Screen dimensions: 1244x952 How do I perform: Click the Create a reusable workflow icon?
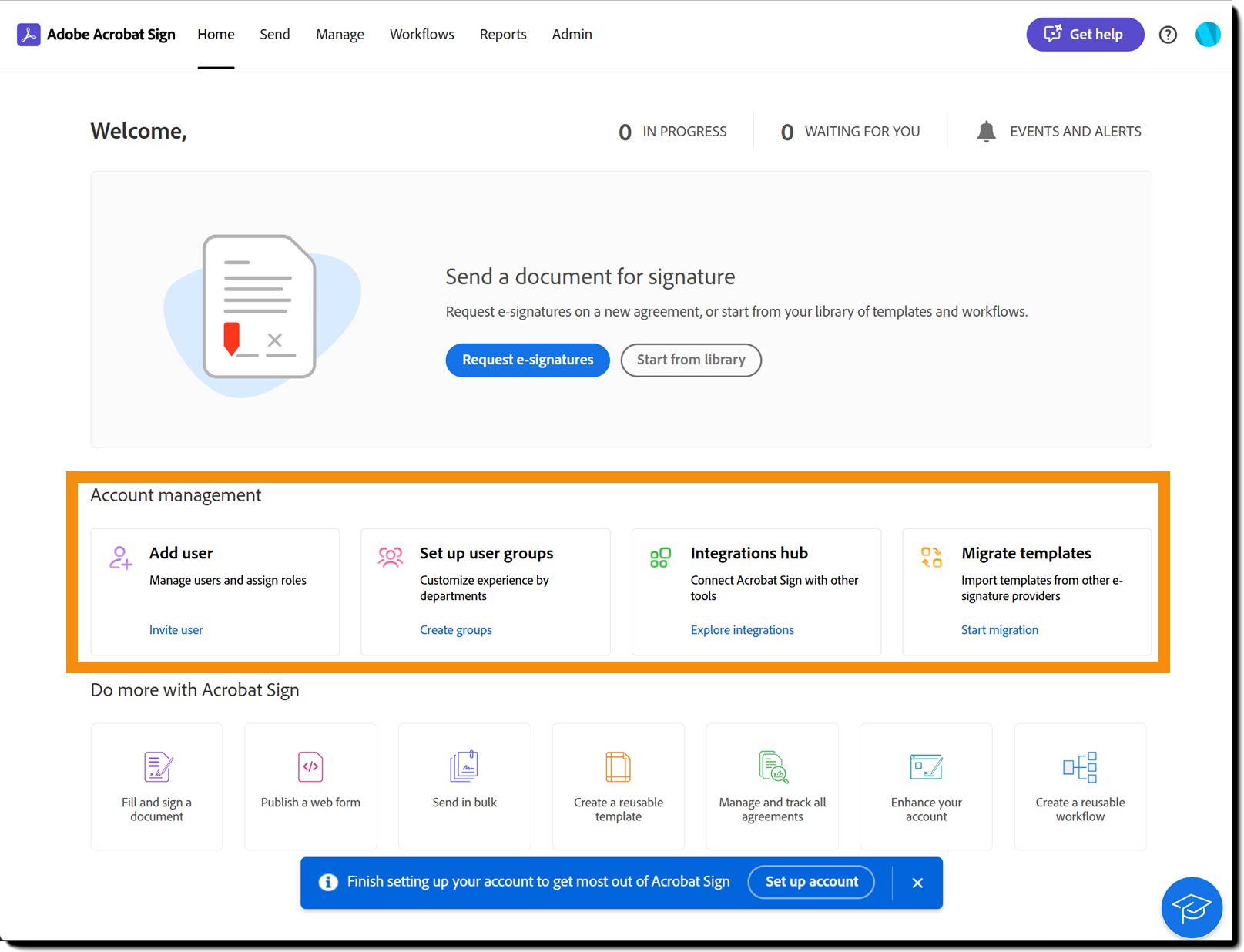pos(1080,767)
